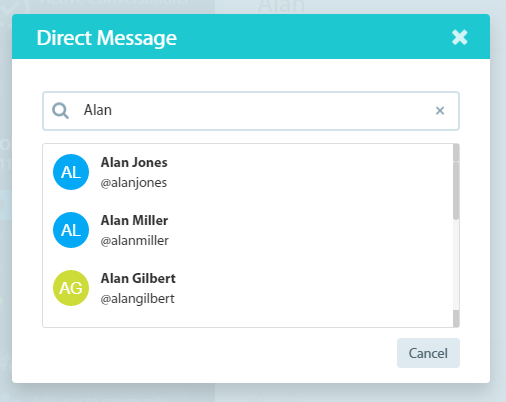Select Alan Gilbert AG avatar
The width and height of the screenshot is (506, 402).
[71, 288]
